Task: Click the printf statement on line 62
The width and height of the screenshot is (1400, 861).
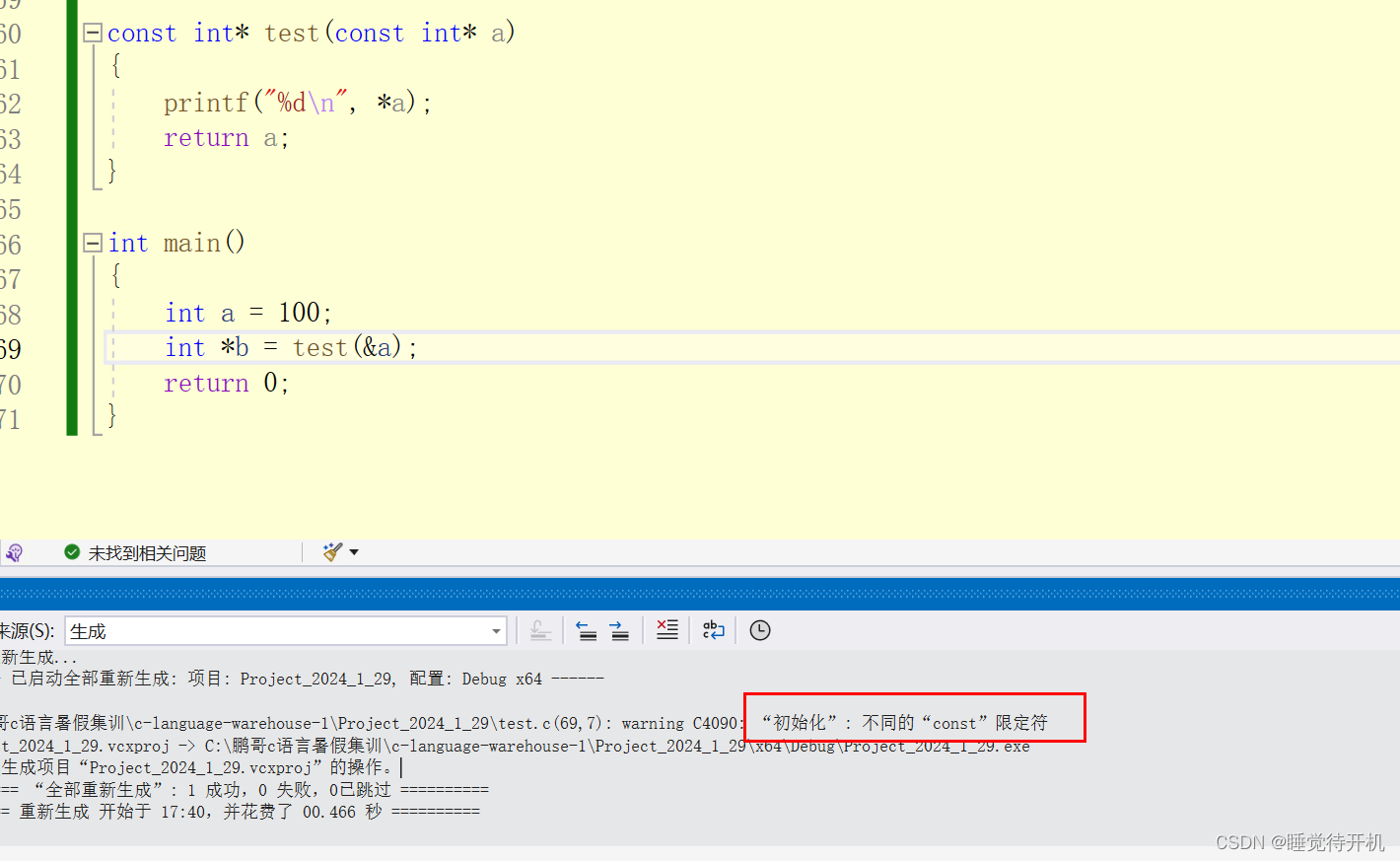Action: click(x=298, y=103)
